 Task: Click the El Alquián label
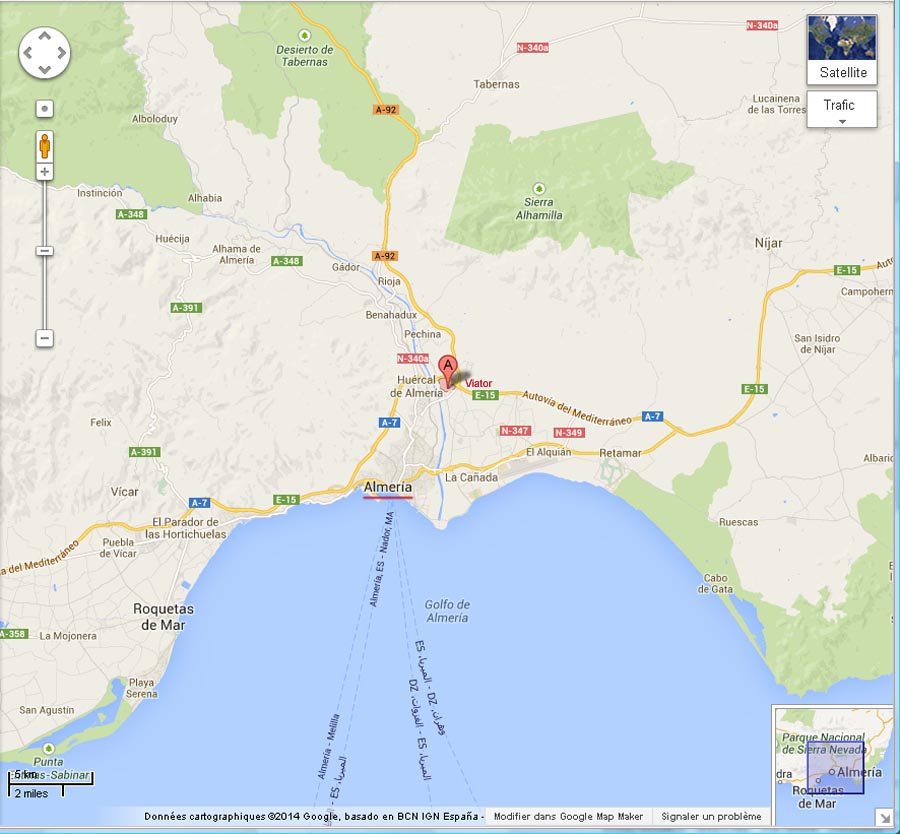tap(549, 452)
